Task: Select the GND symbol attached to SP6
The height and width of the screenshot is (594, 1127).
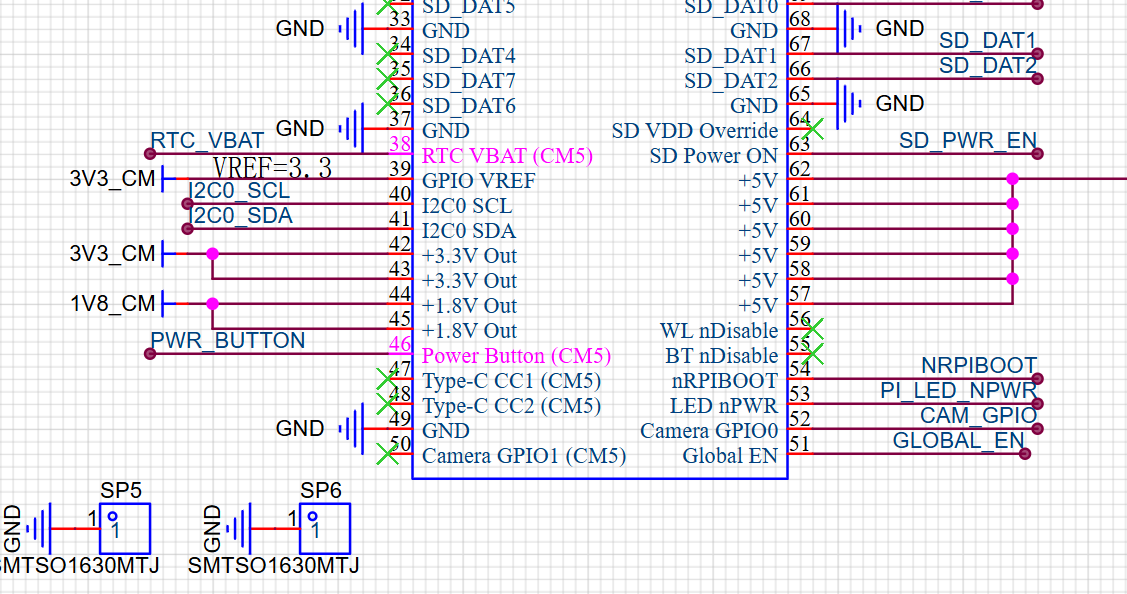Action: point(239,529)
